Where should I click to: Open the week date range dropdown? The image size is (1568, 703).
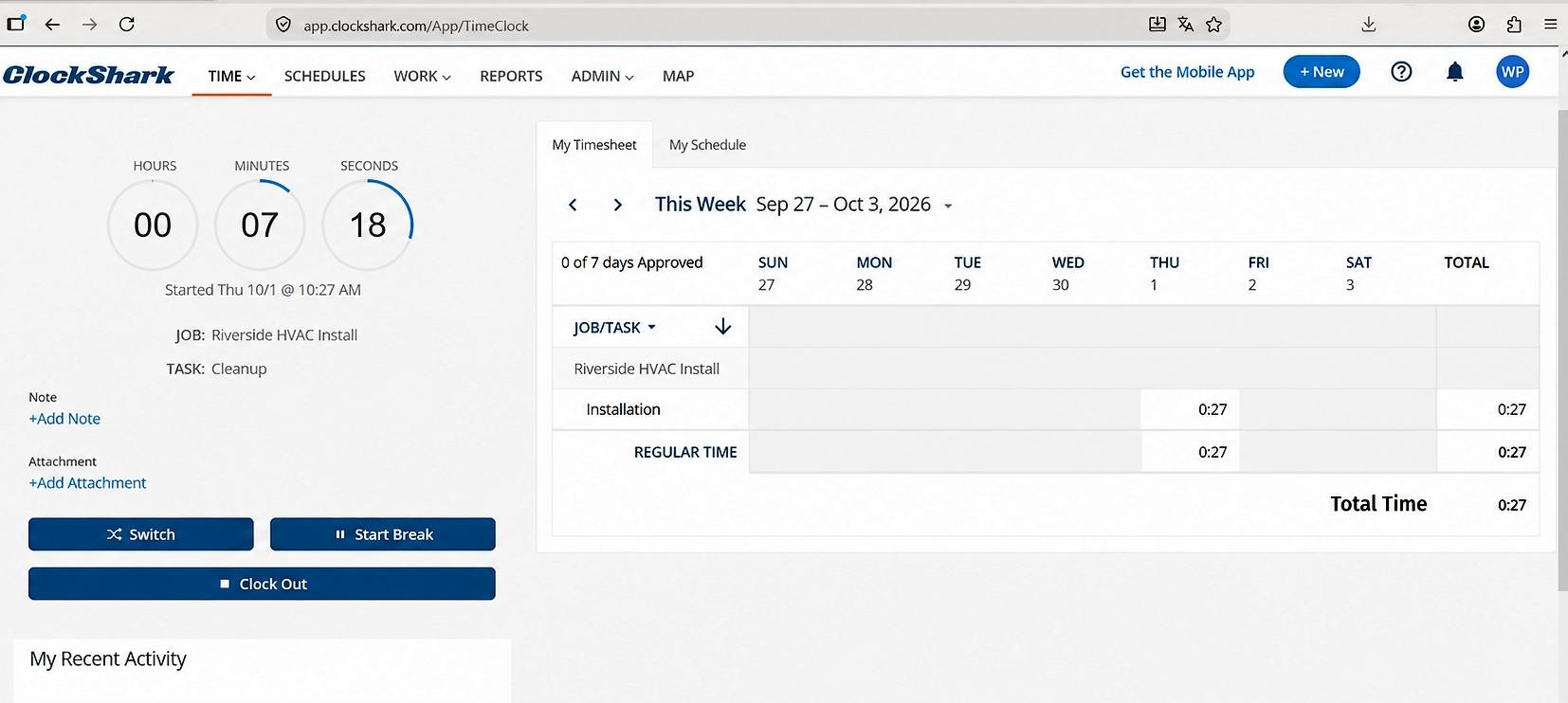(948, 206)
